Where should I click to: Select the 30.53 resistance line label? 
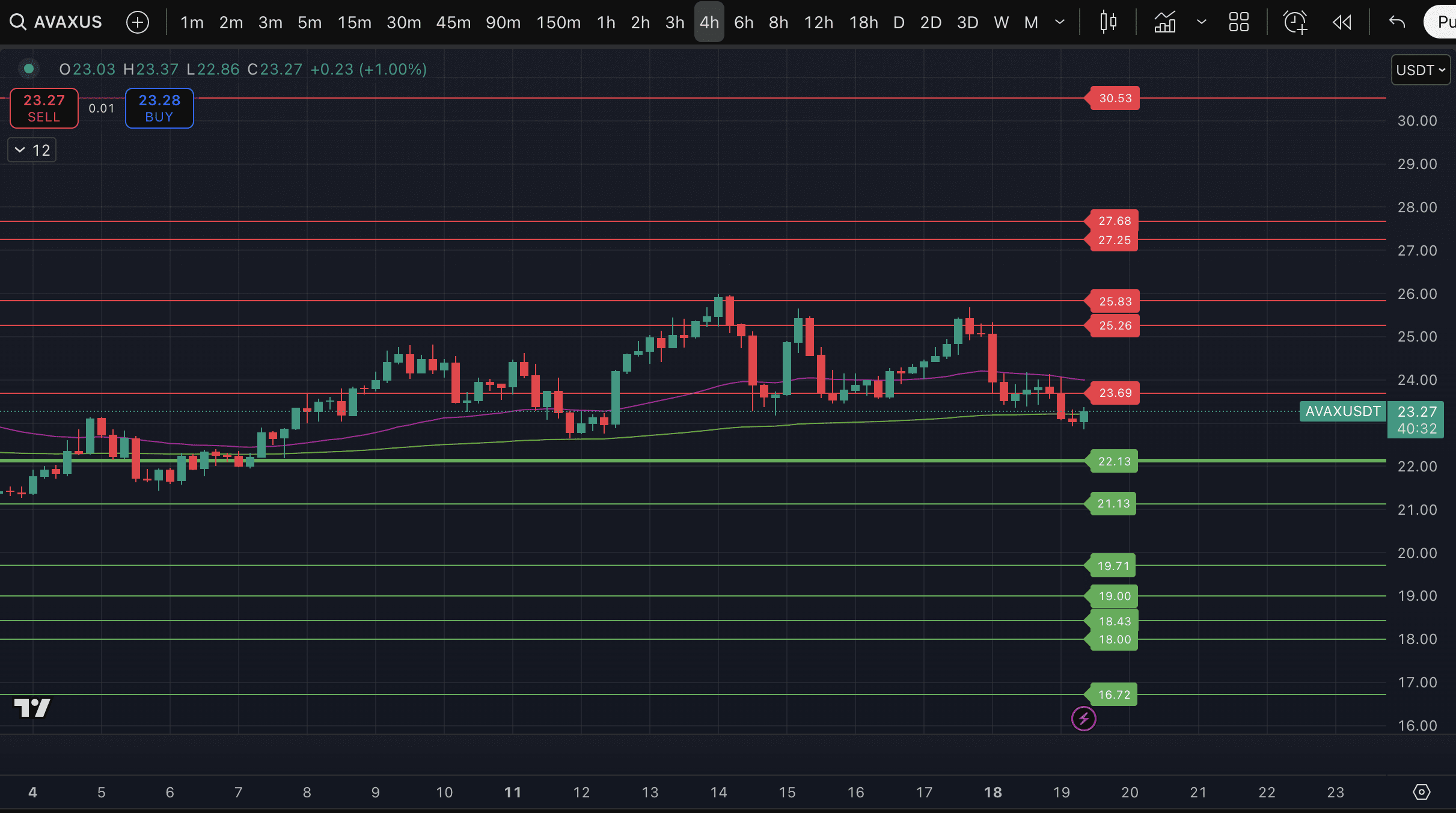click(x=1112, y=98)
